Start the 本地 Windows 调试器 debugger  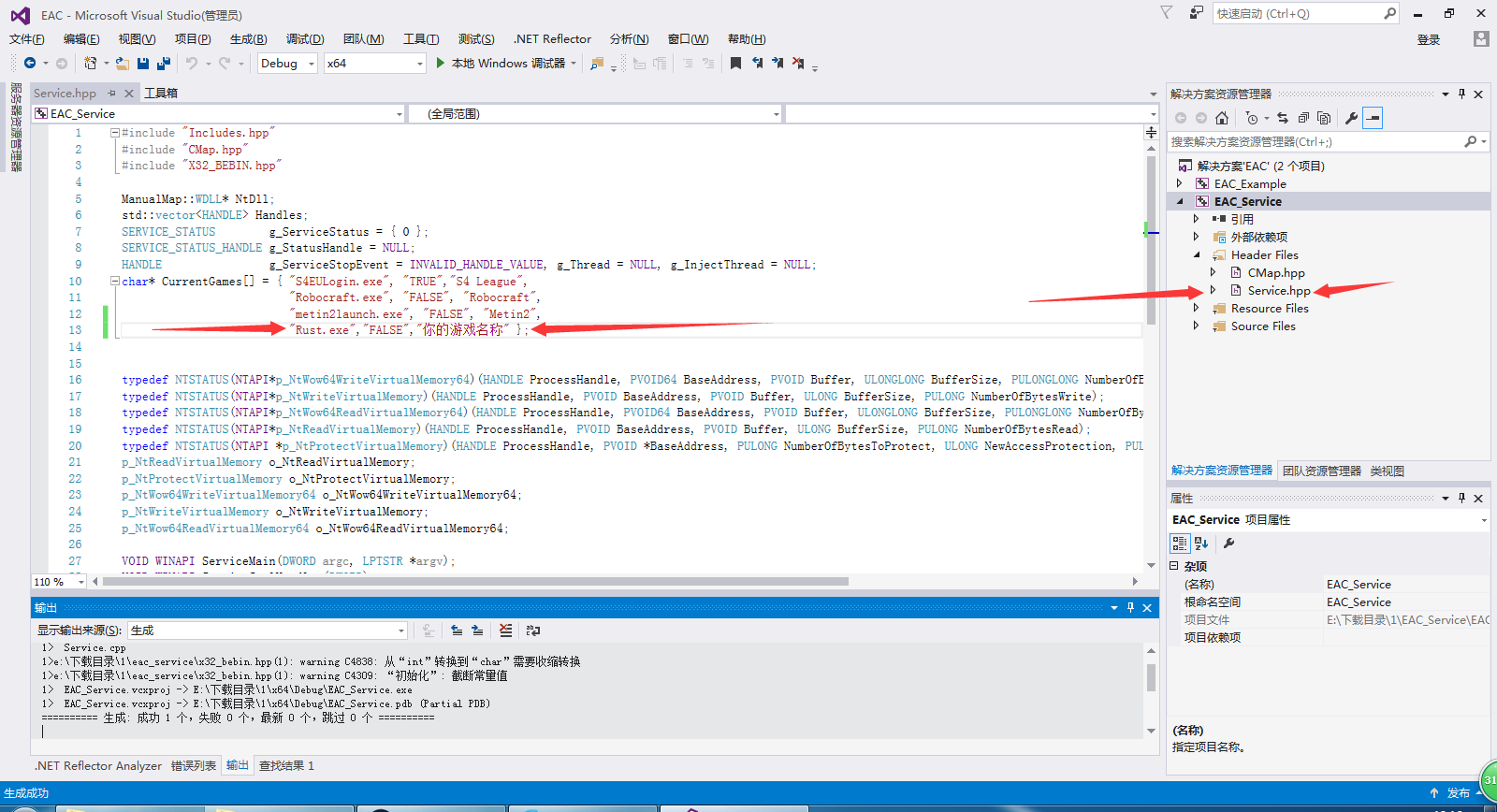click(x=501, y=64)
